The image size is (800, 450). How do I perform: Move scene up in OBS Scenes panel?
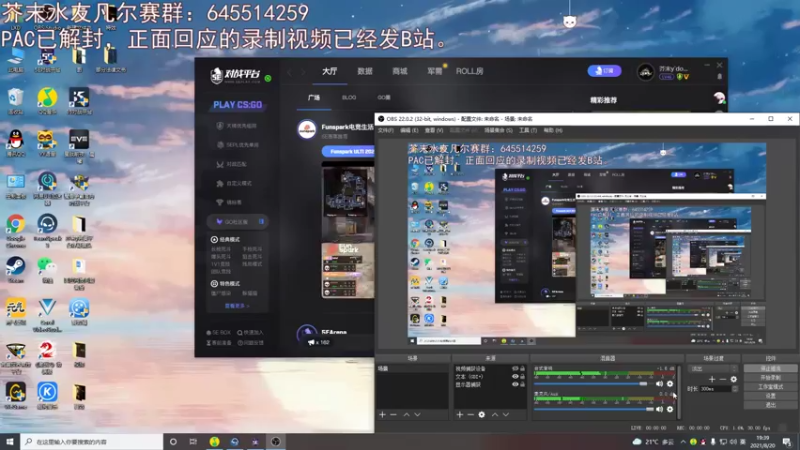click(407, 415)
